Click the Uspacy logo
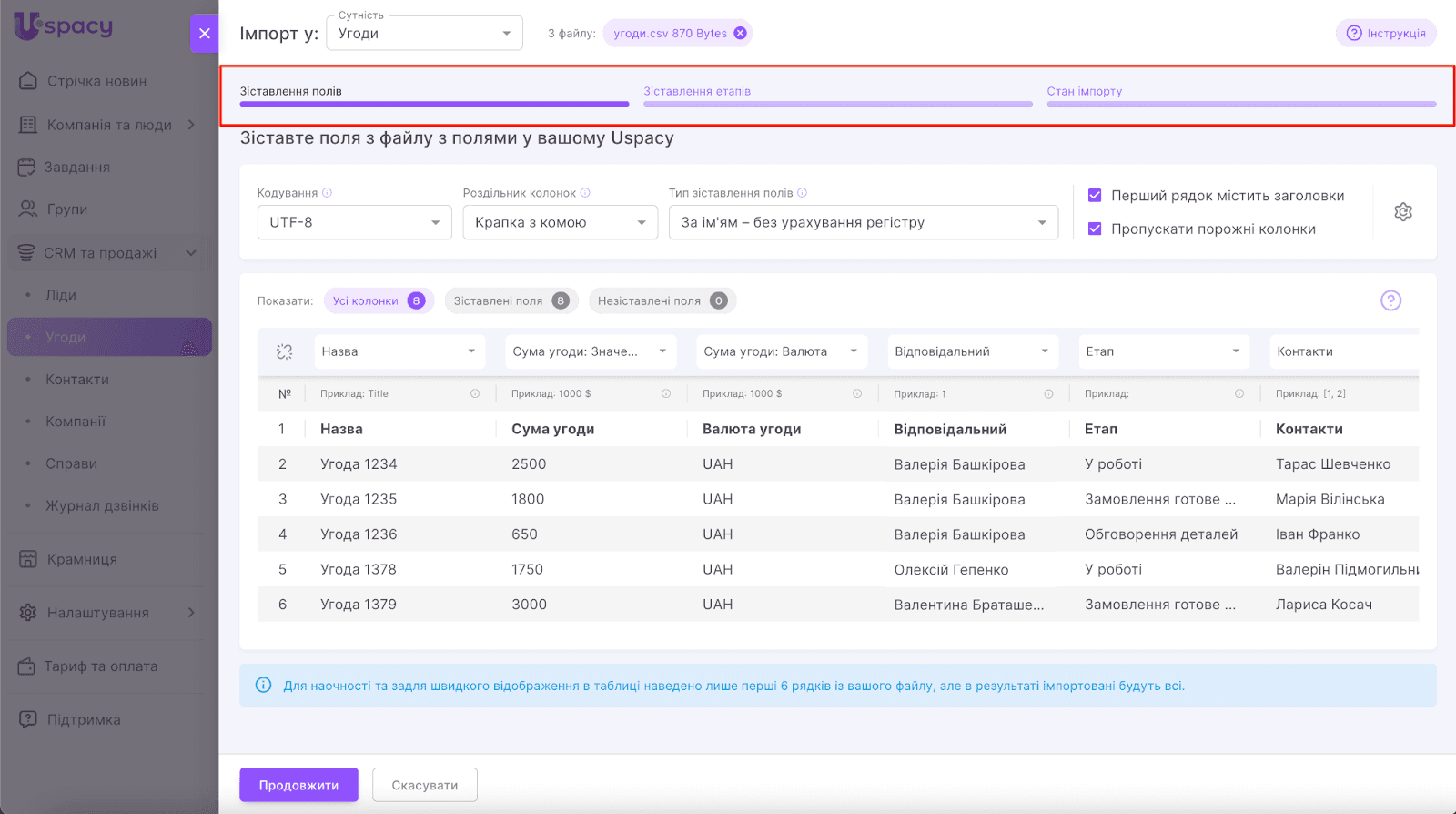This screenshot has width=1456, height=814. tap(64, 25)
